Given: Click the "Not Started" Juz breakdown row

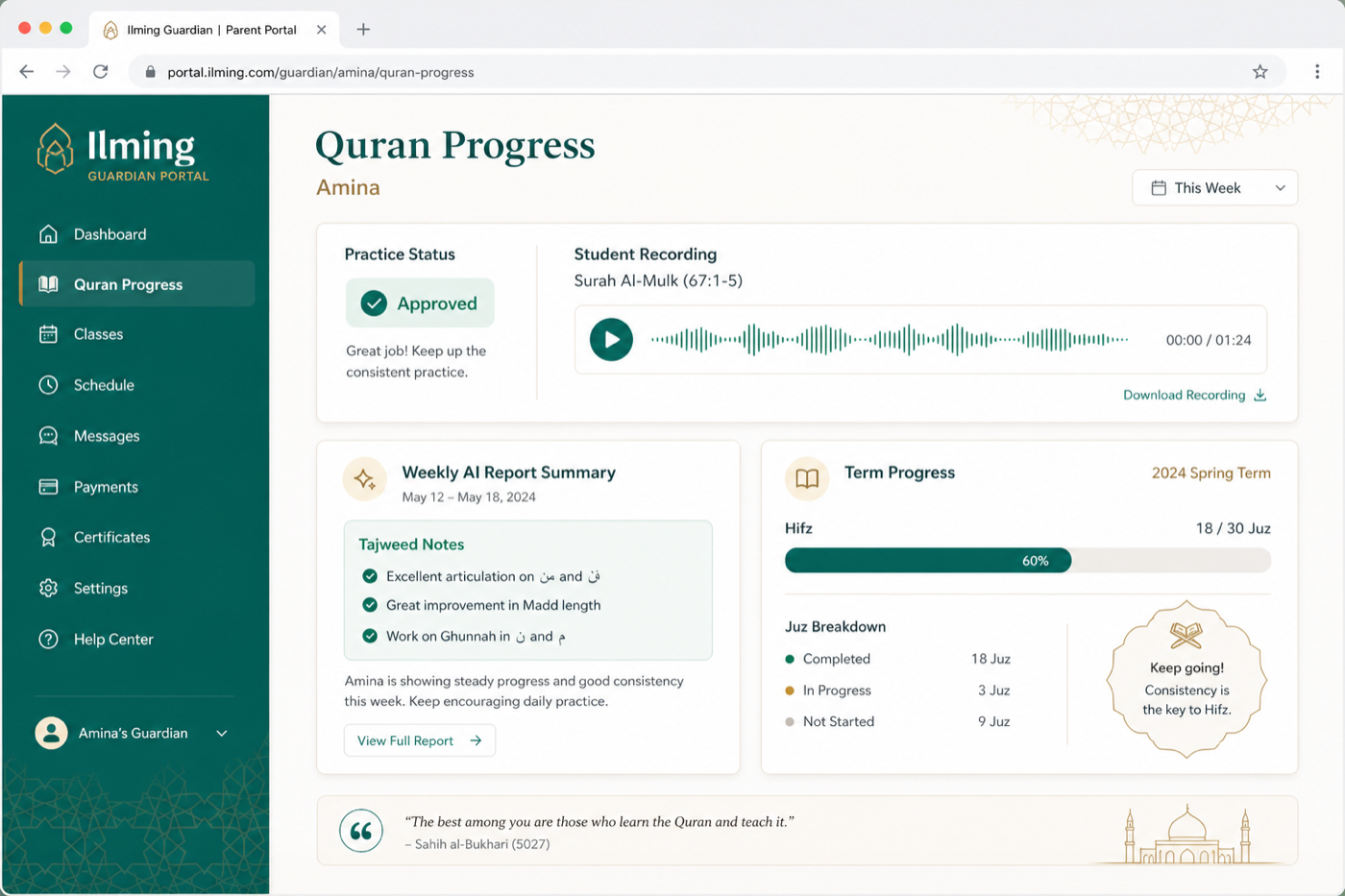Looking at the screenshot, I should click(897, 721).
